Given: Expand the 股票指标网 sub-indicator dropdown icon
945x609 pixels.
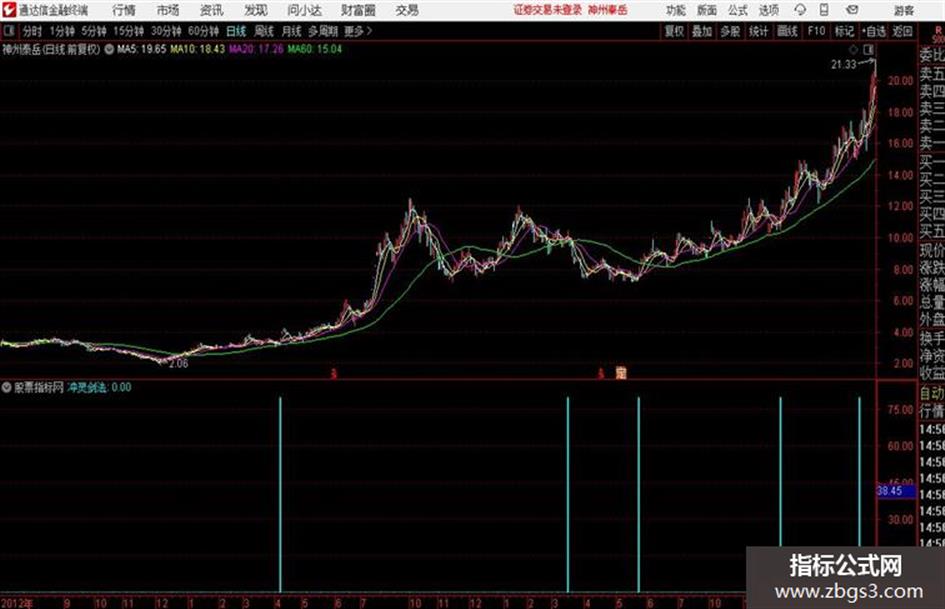Looking at the screenshot, I should tap(6, 388).
